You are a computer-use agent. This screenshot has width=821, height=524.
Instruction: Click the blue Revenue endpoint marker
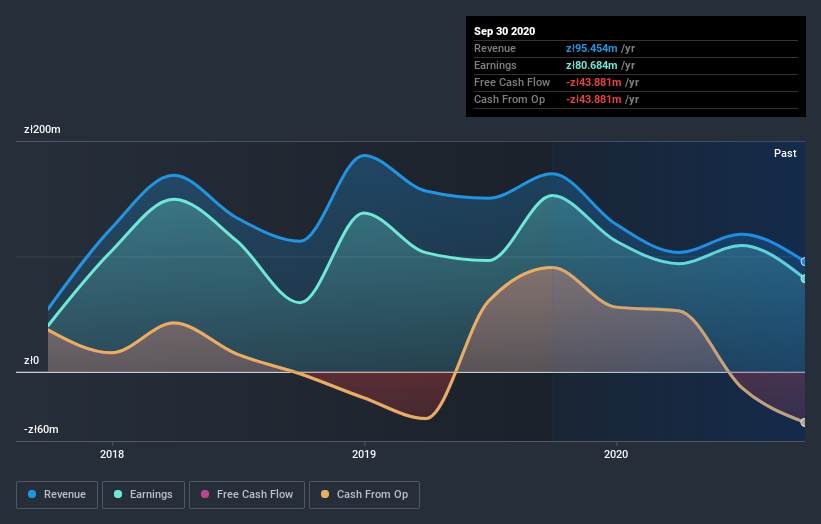click(x=804, y=262)
